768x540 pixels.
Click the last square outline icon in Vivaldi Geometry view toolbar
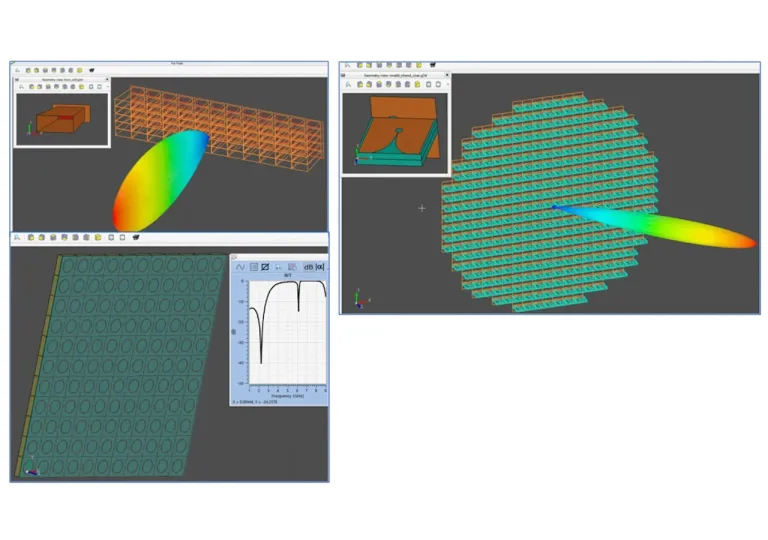pyautogui.click(x=438, y=85)
